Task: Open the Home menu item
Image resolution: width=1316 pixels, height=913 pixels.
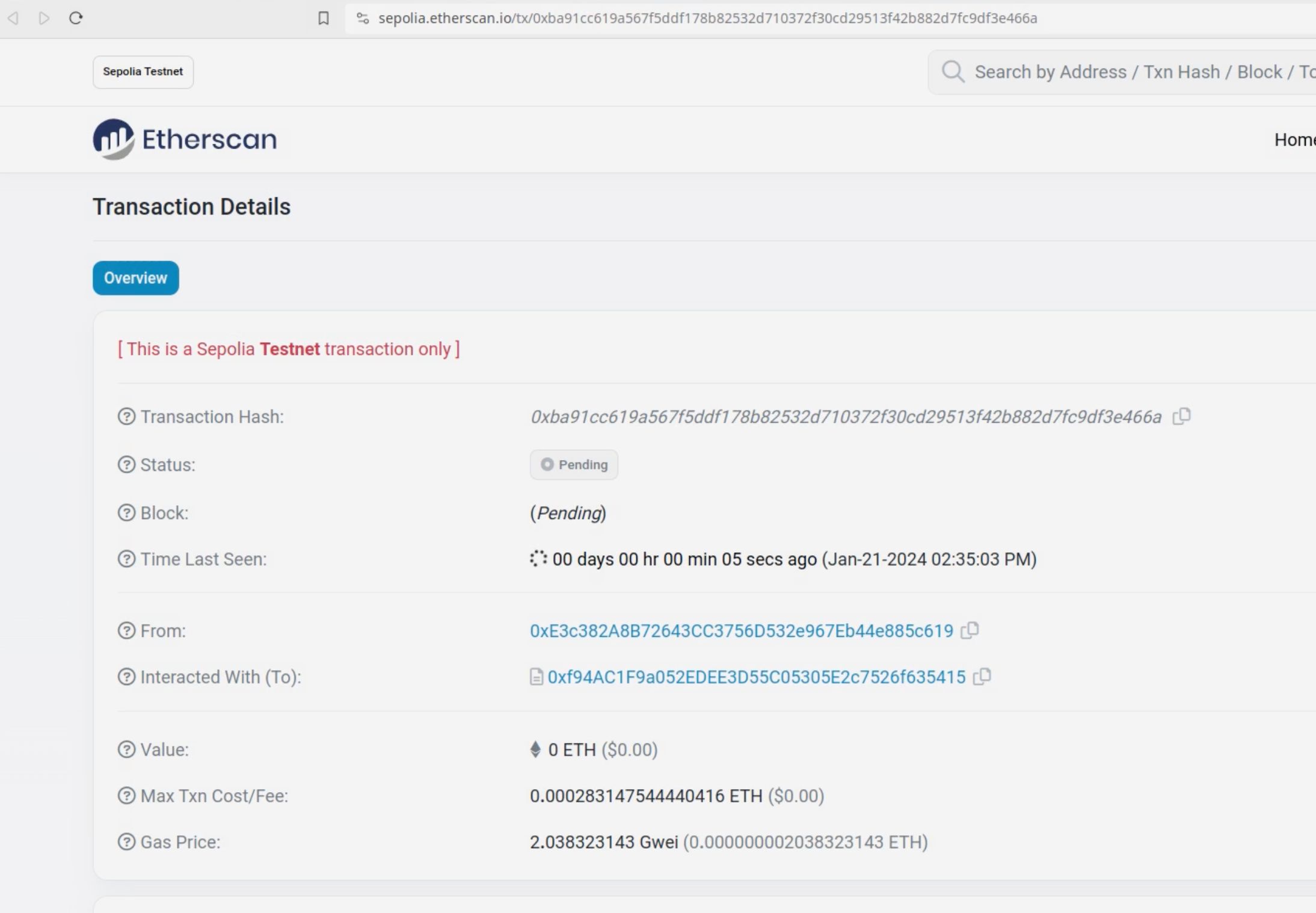Action: pyautogui.click(x=1295, y=140)
